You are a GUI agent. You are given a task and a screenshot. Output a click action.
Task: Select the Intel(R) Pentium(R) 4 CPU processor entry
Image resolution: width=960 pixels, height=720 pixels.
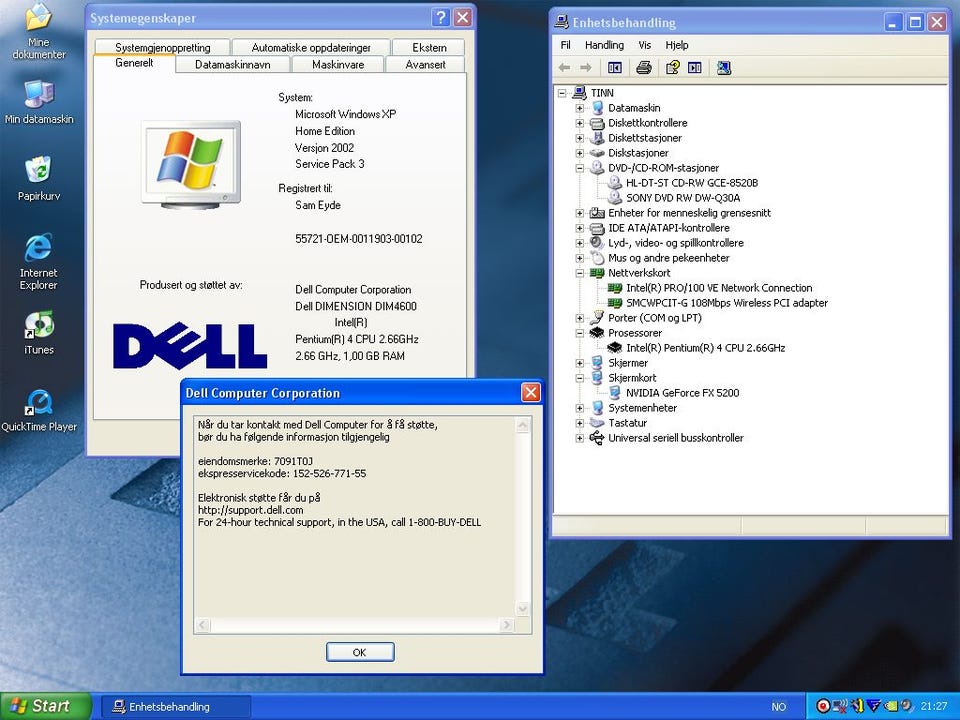coord(705,348)
